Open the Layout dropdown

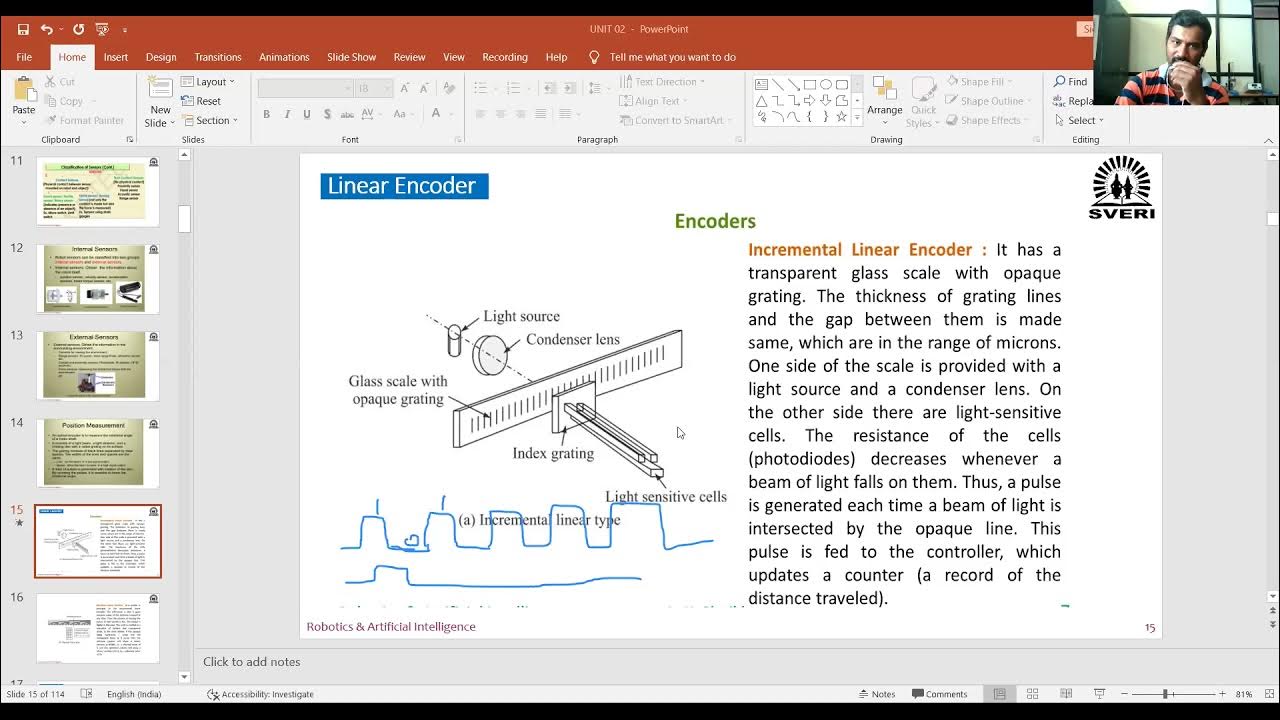tap(208, 82)
